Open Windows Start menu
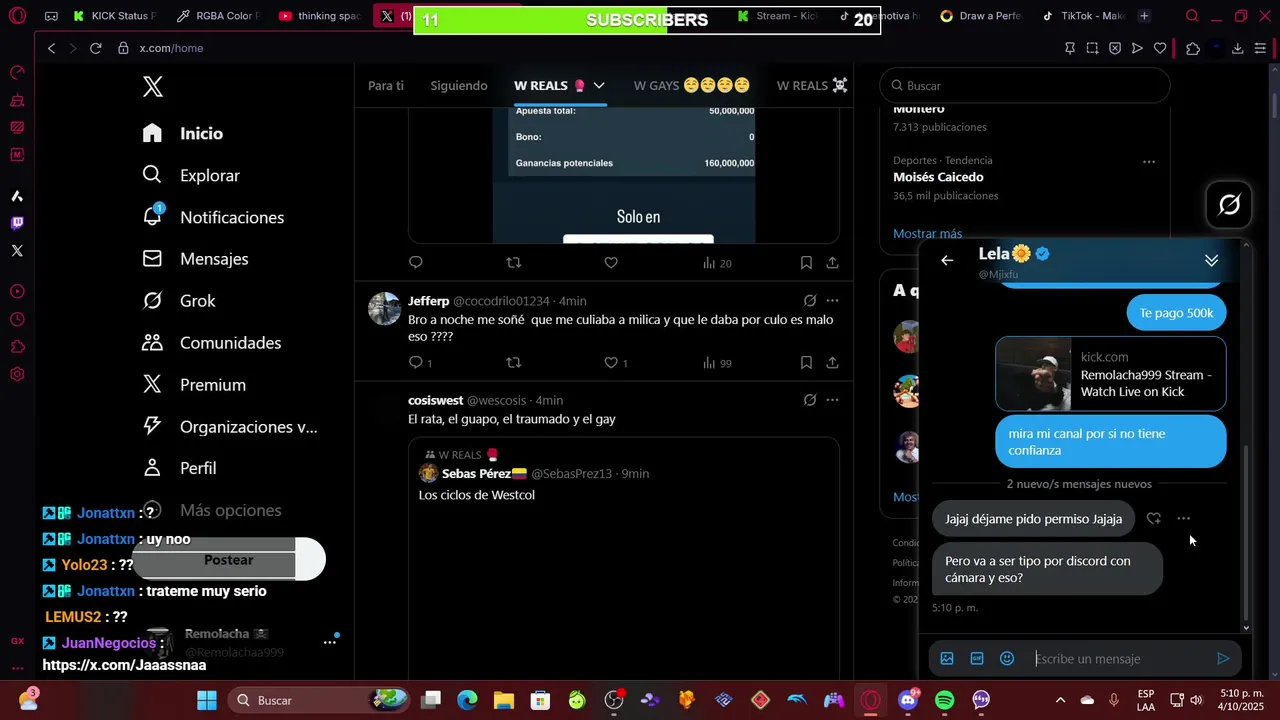The height and width of the screenshot is (720, 1280). [x=207, y=700]
